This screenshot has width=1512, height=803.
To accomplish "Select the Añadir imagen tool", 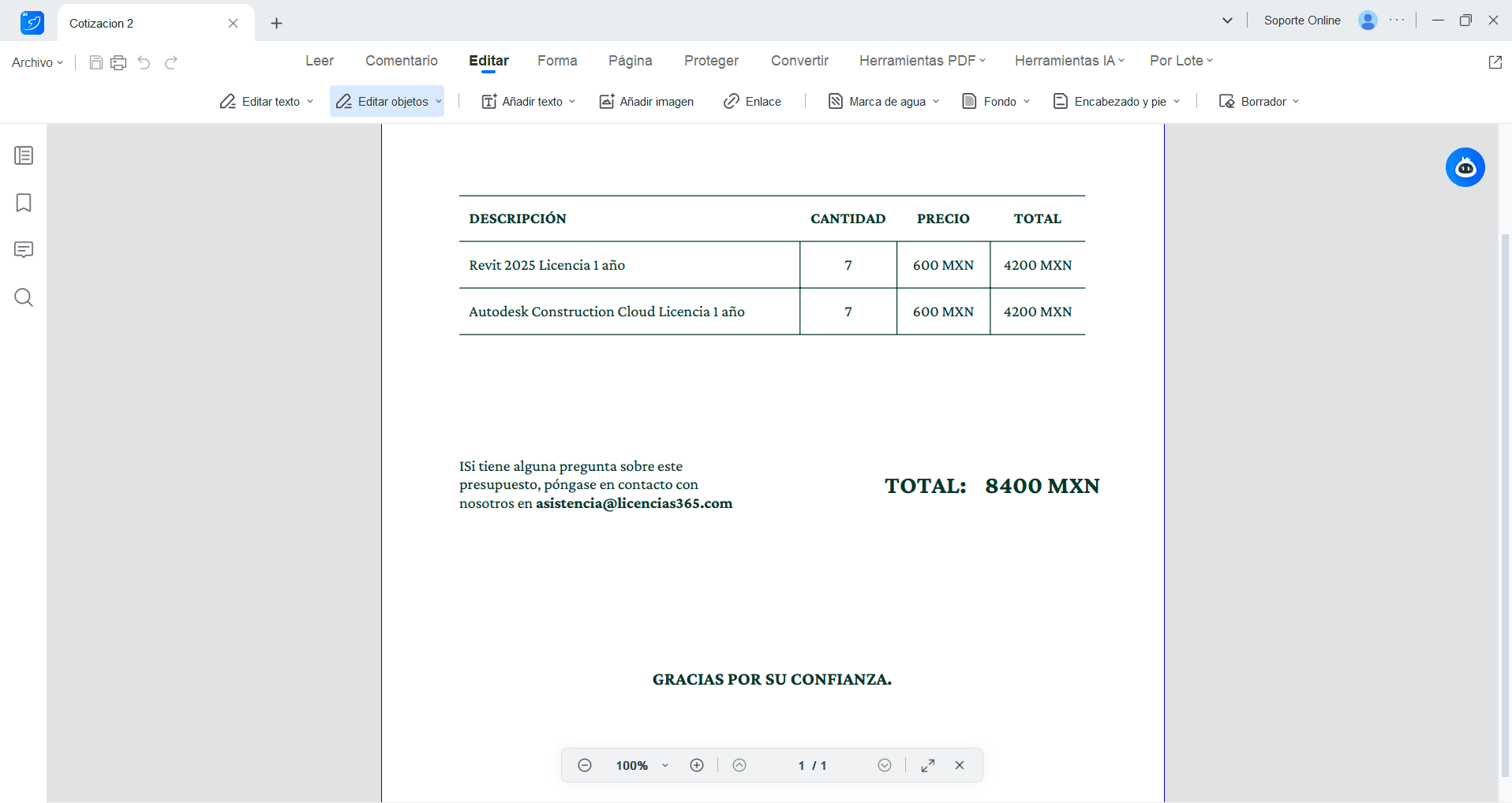I will 646,101.
